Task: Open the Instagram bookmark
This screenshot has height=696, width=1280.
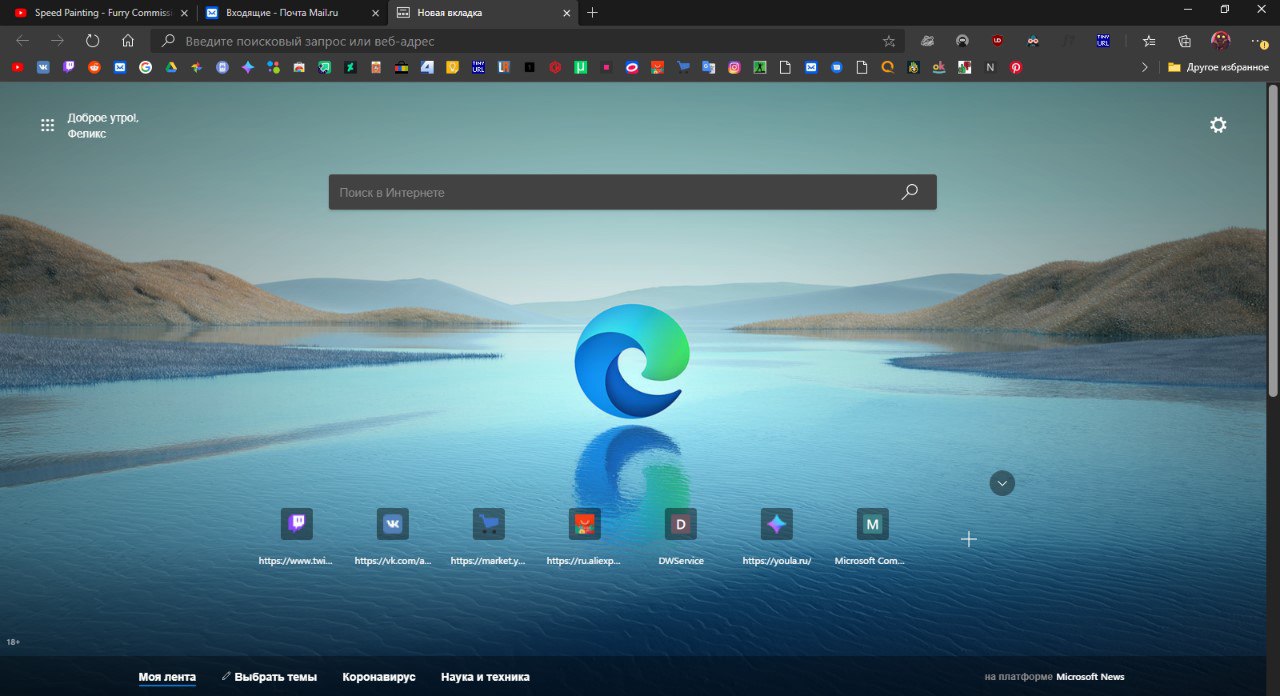Action: pyautogui.click(x=734, y=68)
